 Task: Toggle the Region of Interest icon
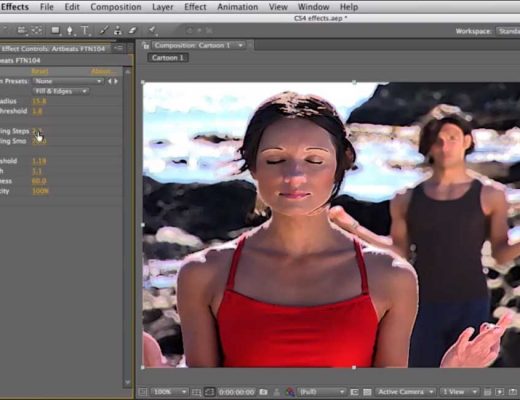point(354,392)
